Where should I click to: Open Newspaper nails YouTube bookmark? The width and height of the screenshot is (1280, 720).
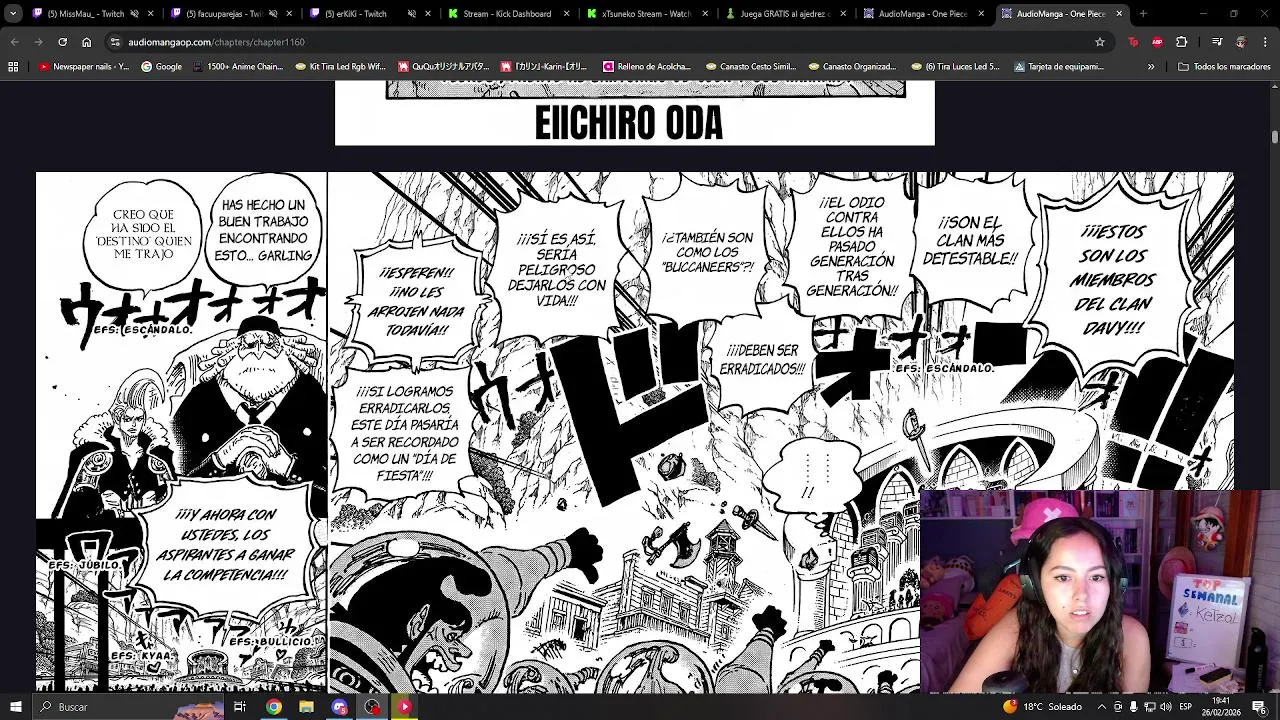click(x=84, y=67)
